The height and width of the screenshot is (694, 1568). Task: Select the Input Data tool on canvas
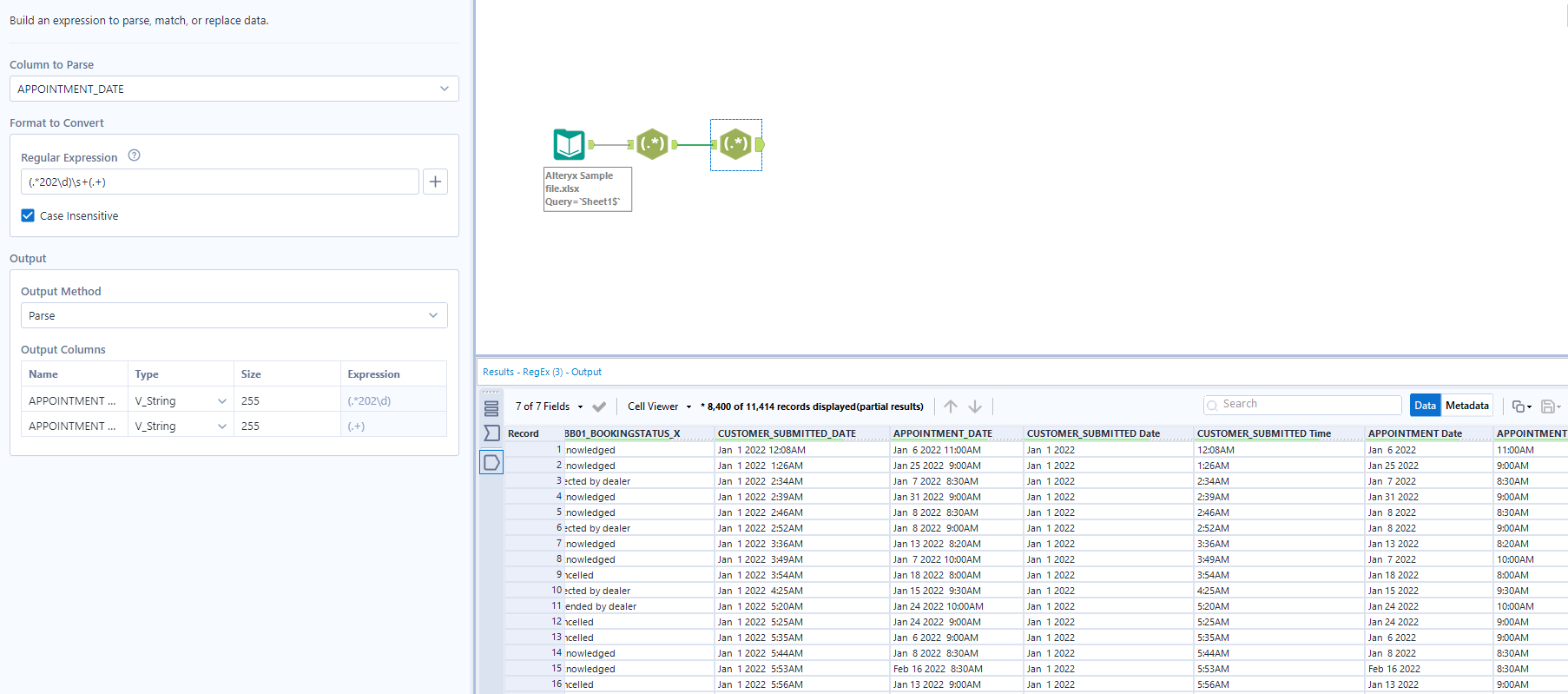click(x=570, y=144)
